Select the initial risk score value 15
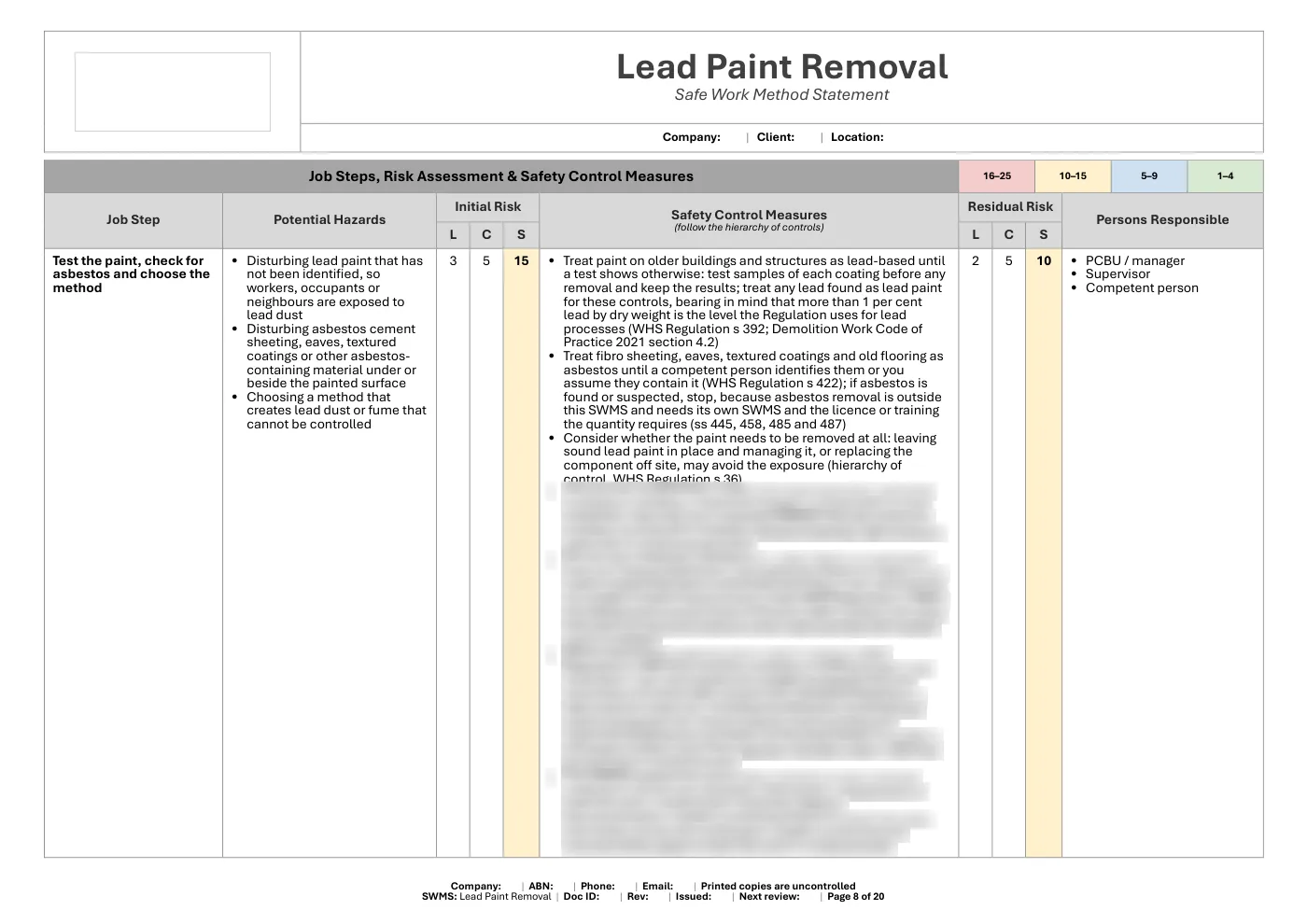 [521, 261]
